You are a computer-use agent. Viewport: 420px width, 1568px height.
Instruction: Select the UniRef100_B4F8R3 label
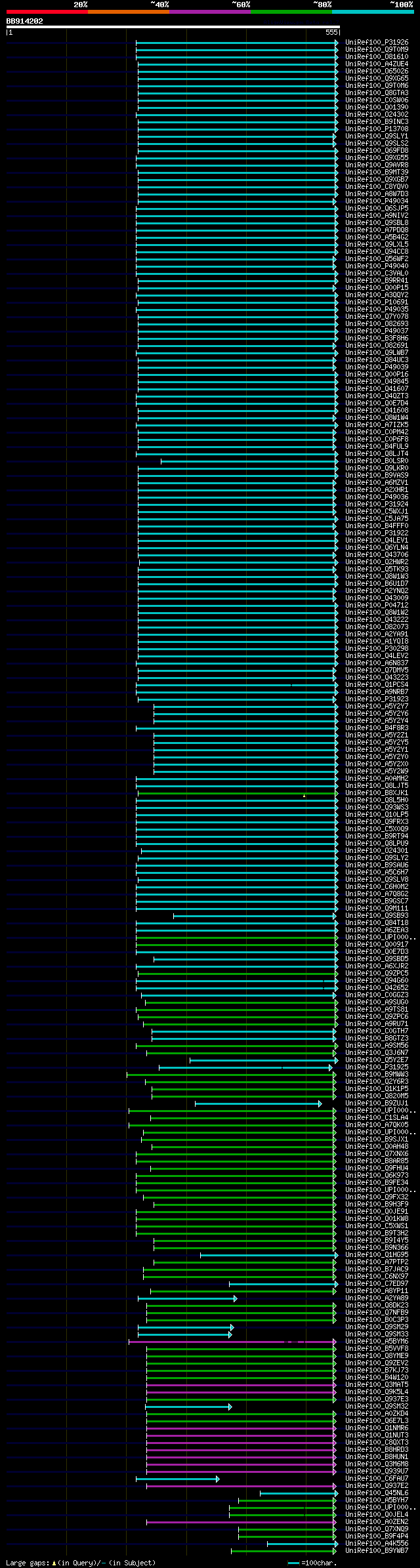tap(377, 728)
